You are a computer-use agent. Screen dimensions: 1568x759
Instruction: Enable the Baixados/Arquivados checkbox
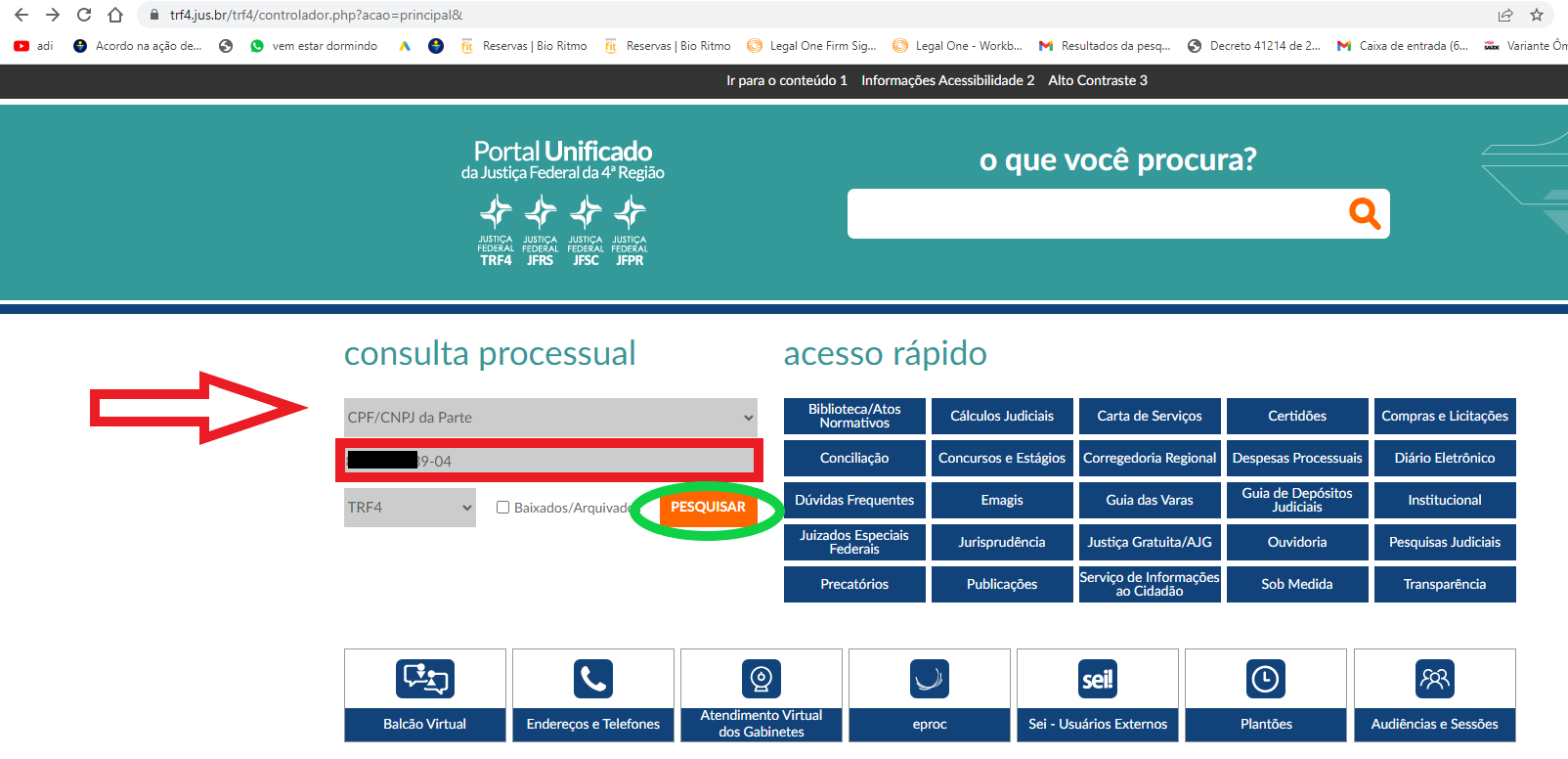(502, 508)
